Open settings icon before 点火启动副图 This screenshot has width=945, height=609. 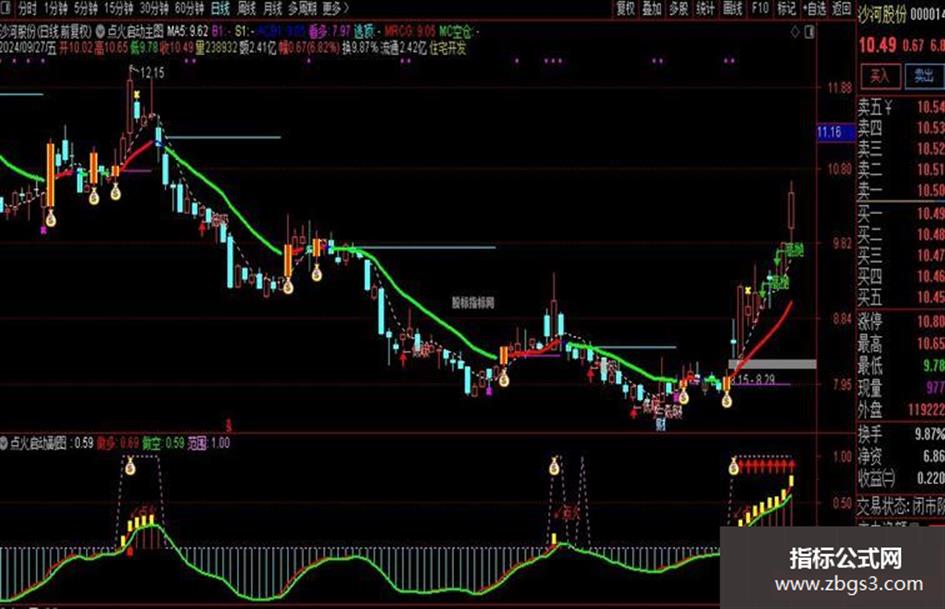point(4,443)
